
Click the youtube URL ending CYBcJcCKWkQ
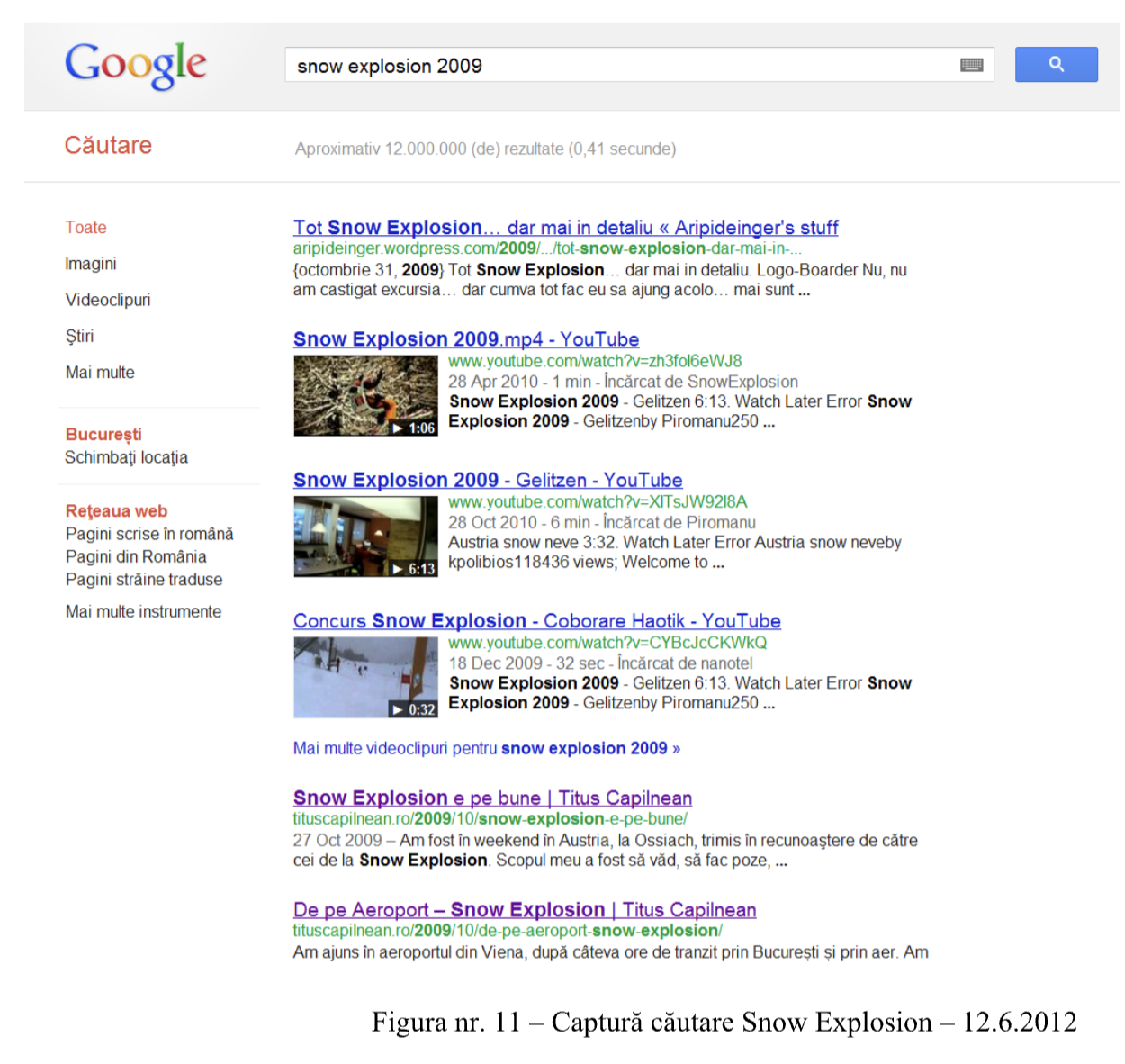click(x=607, y=643)
